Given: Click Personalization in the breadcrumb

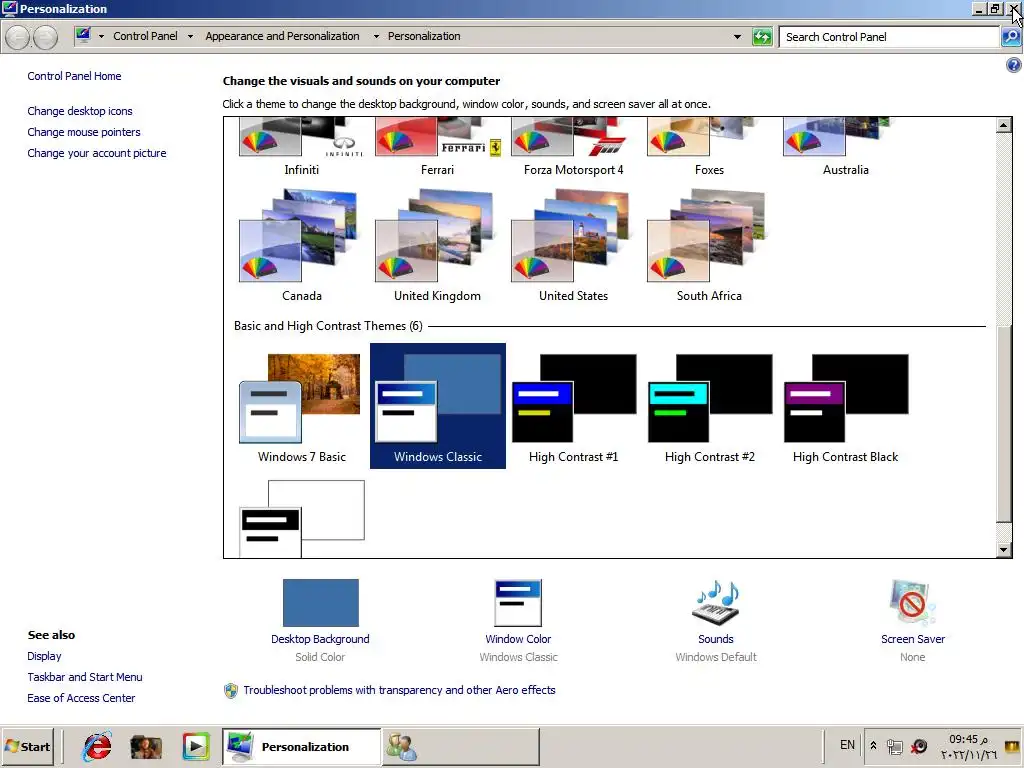Looking at the screenshot, I should [424, 36].
